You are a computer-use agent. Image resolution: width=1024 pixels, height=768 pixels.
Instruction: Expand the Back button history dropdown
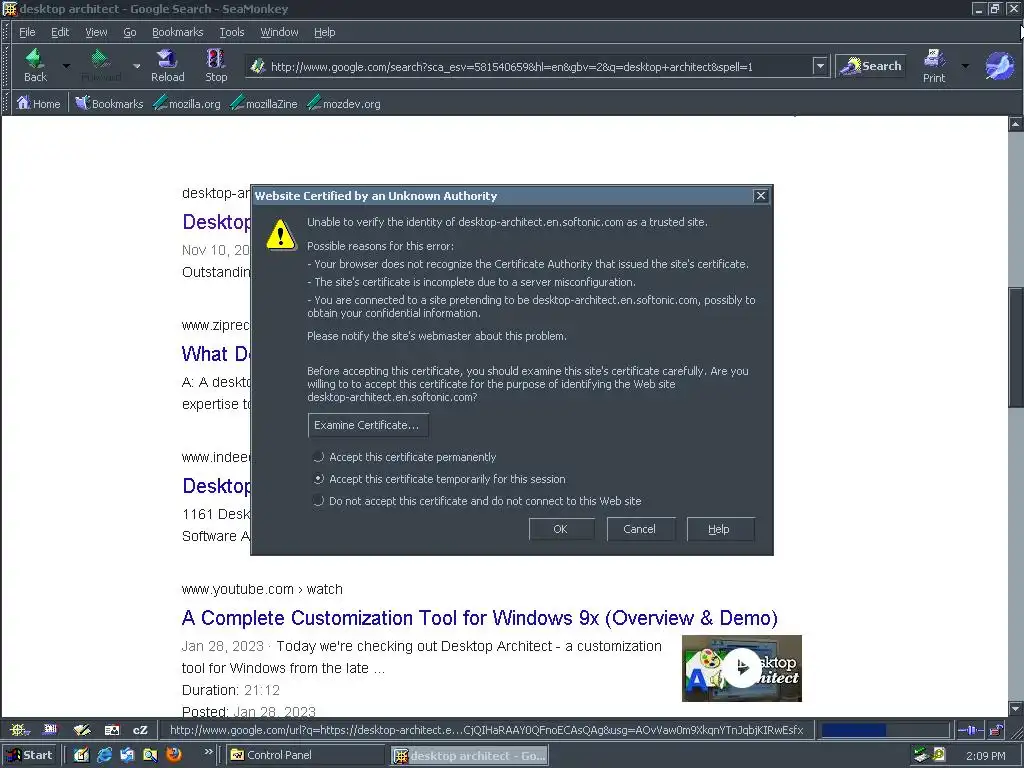(66, 66)
